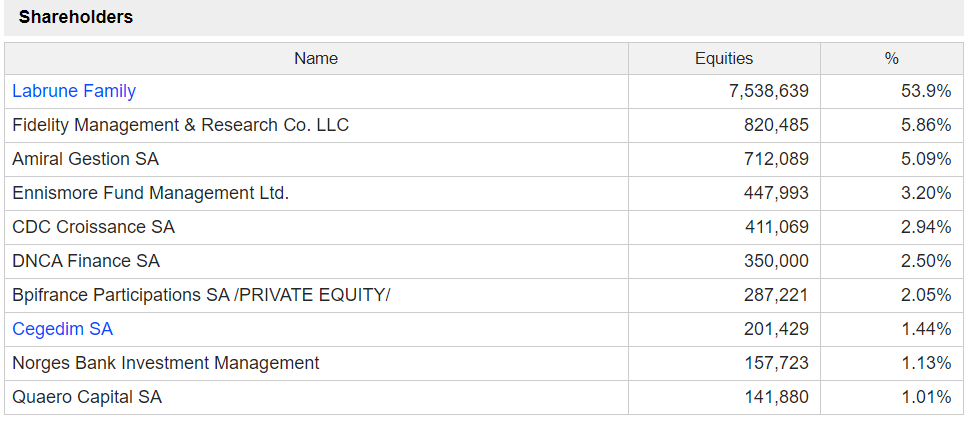The image size is (976, 422).
Task: Click the 141,880 equities value
Action: pos(776,397)
